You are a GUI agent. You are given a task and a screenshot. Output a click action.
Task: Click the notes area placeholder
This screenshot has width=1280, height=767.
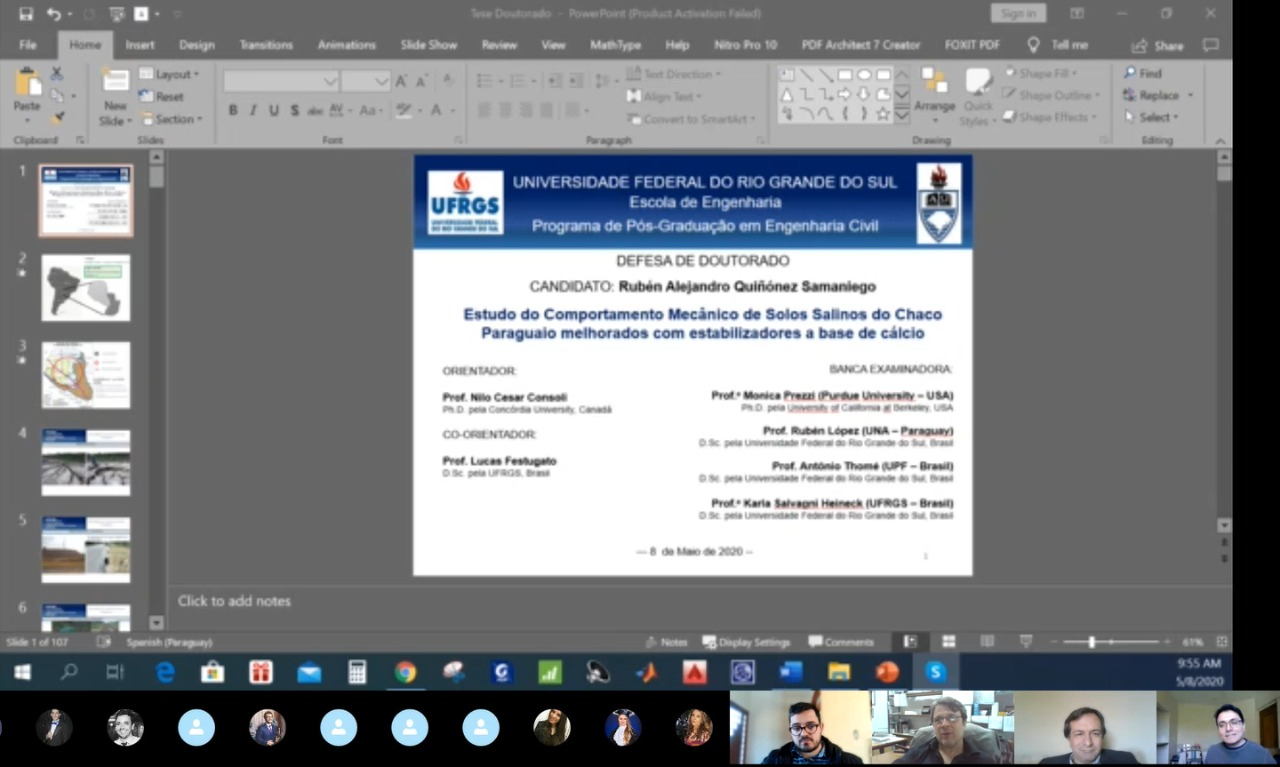tap(234, 601)
